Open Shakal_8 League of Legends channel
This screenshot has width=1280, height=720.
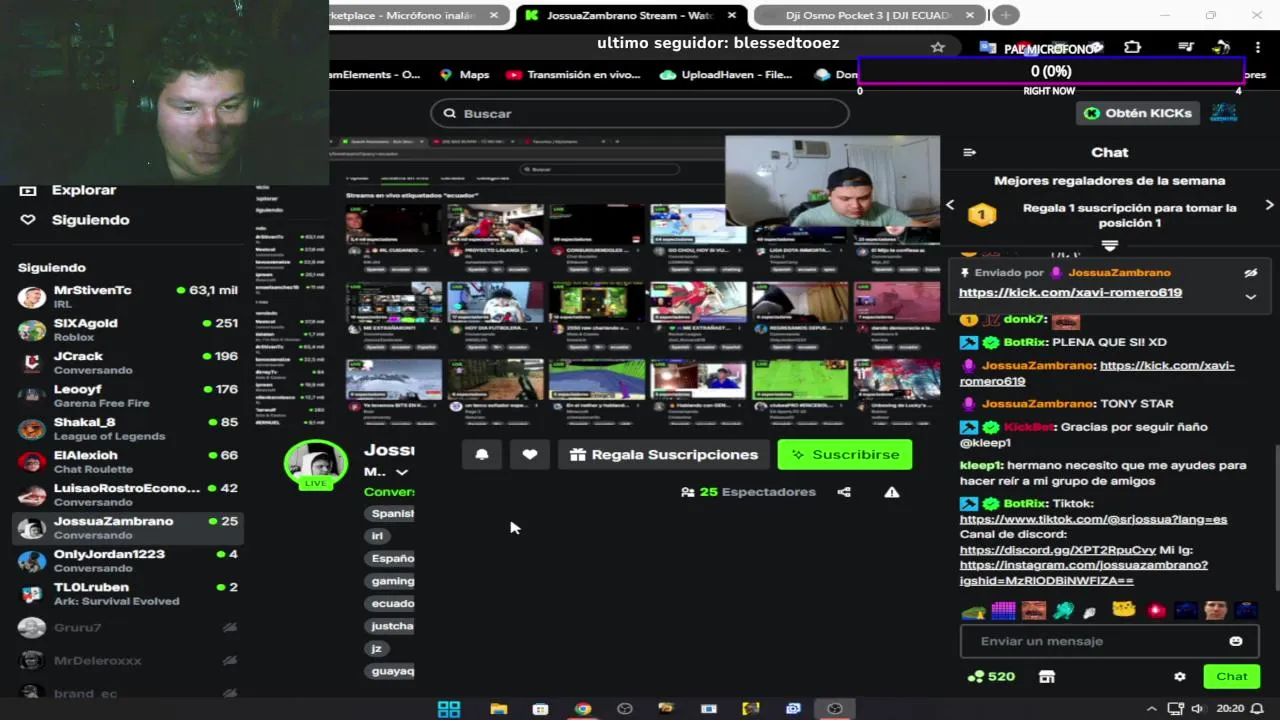127,429
